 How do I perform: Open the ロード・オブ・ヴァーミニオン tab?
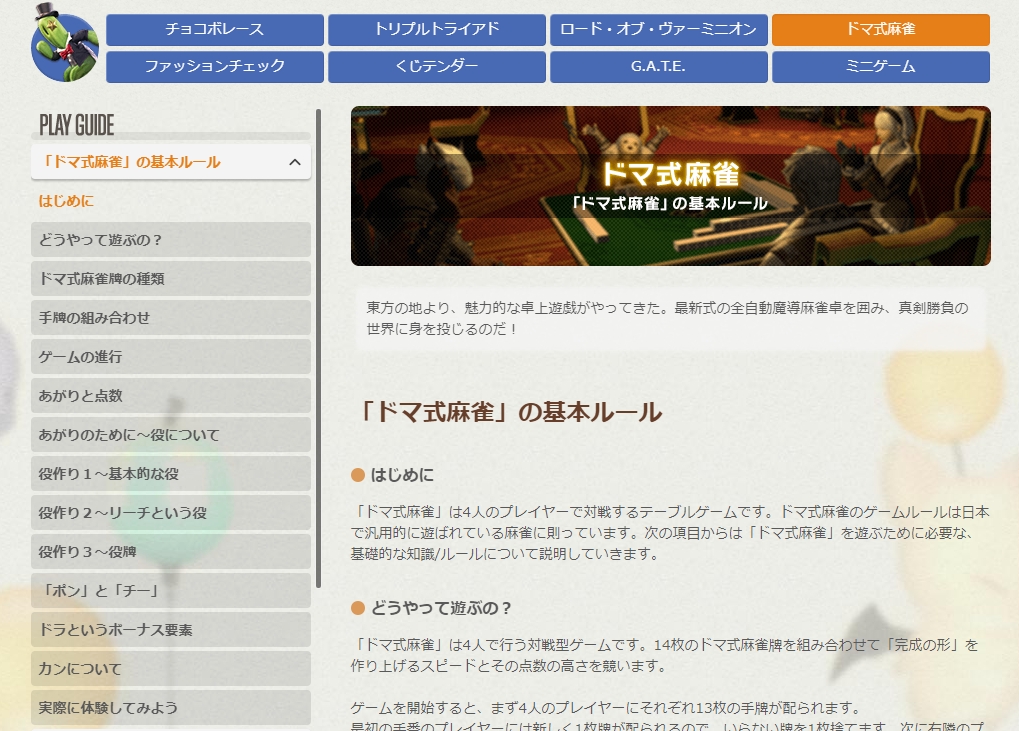(658, 30)
